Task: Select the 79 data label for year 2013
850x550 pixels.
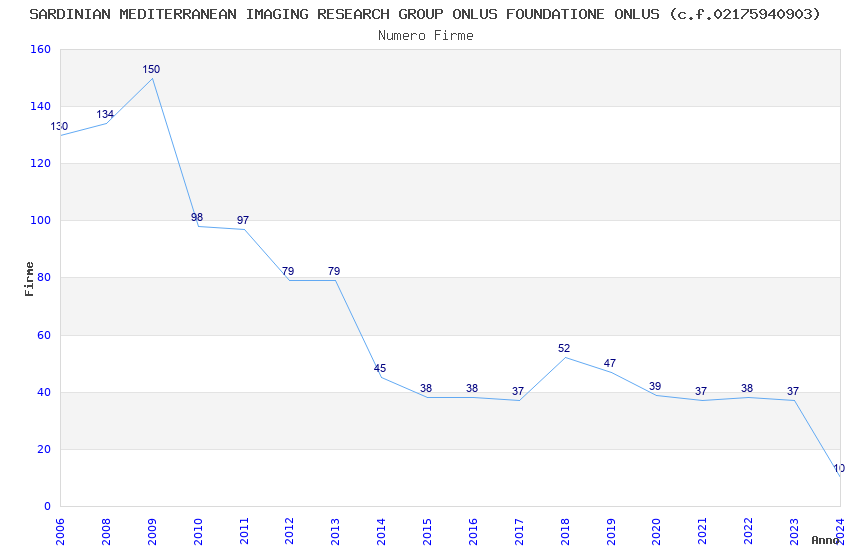Action: [x=334, y=271]
